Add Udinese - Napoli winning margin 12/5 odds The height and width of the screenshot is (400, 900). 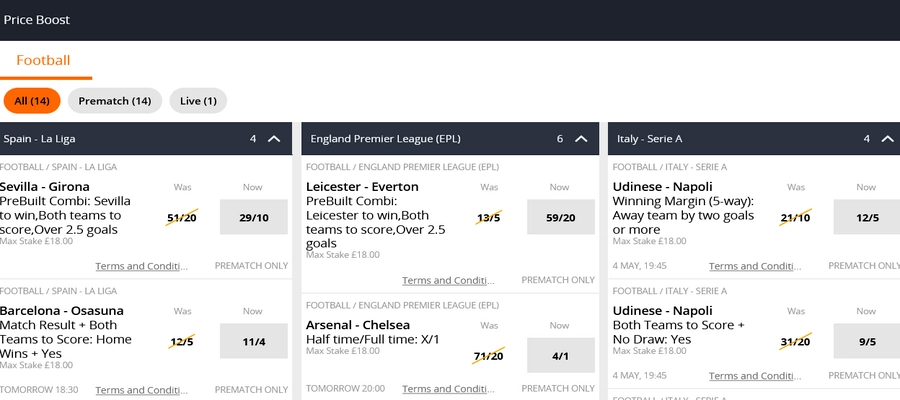867,218
